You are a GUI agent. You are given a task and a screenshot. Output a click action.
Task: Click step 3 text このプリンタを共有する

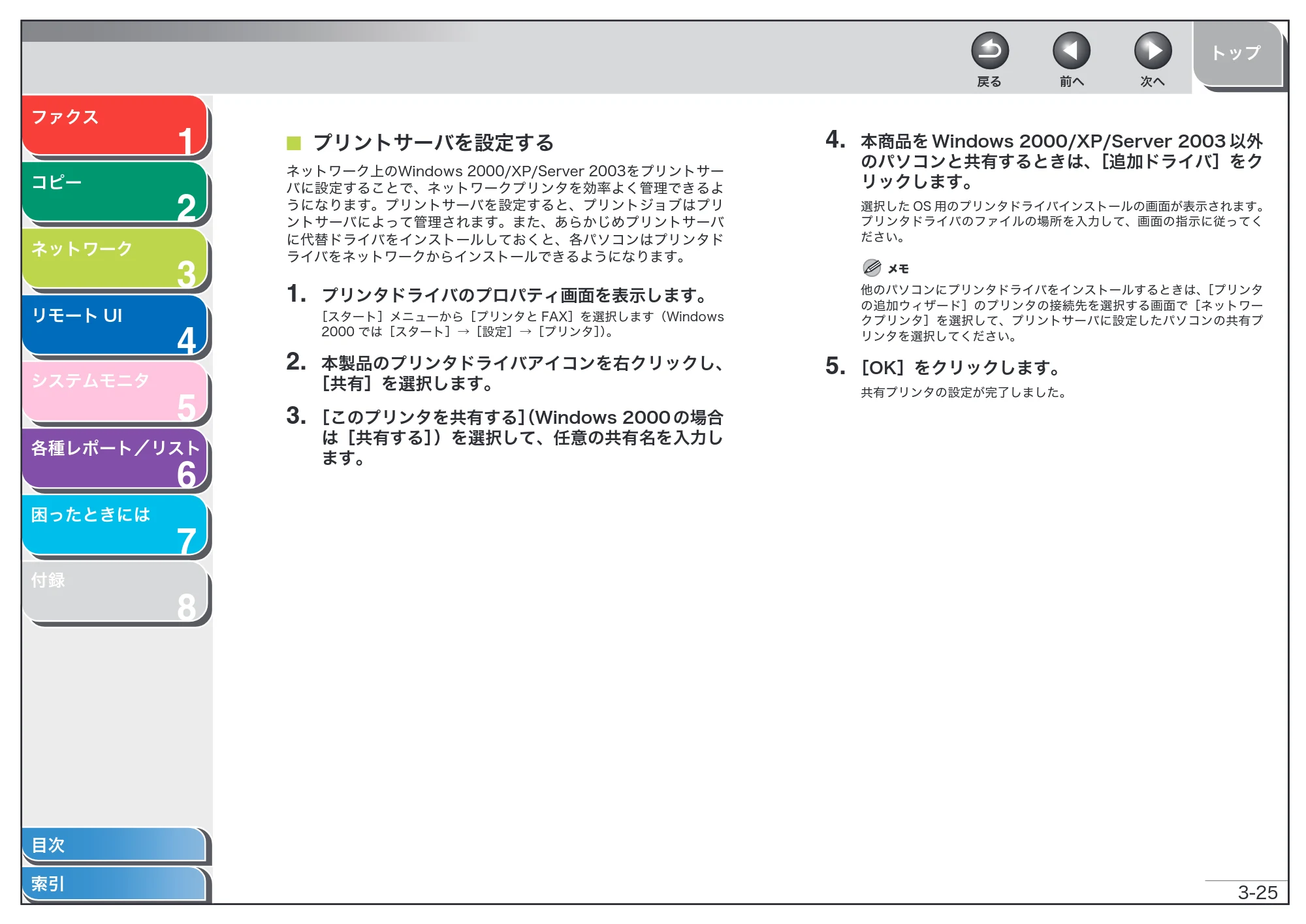tap(522, 438)
